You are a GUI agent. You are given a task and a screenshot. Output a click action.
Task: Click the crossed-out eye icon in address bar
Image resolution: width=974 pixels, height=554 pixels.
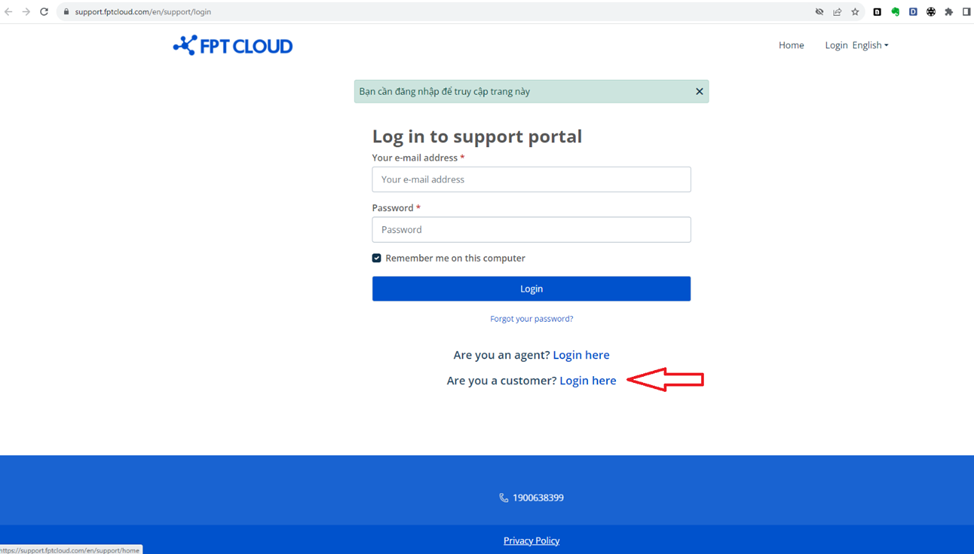click(819, 12)
